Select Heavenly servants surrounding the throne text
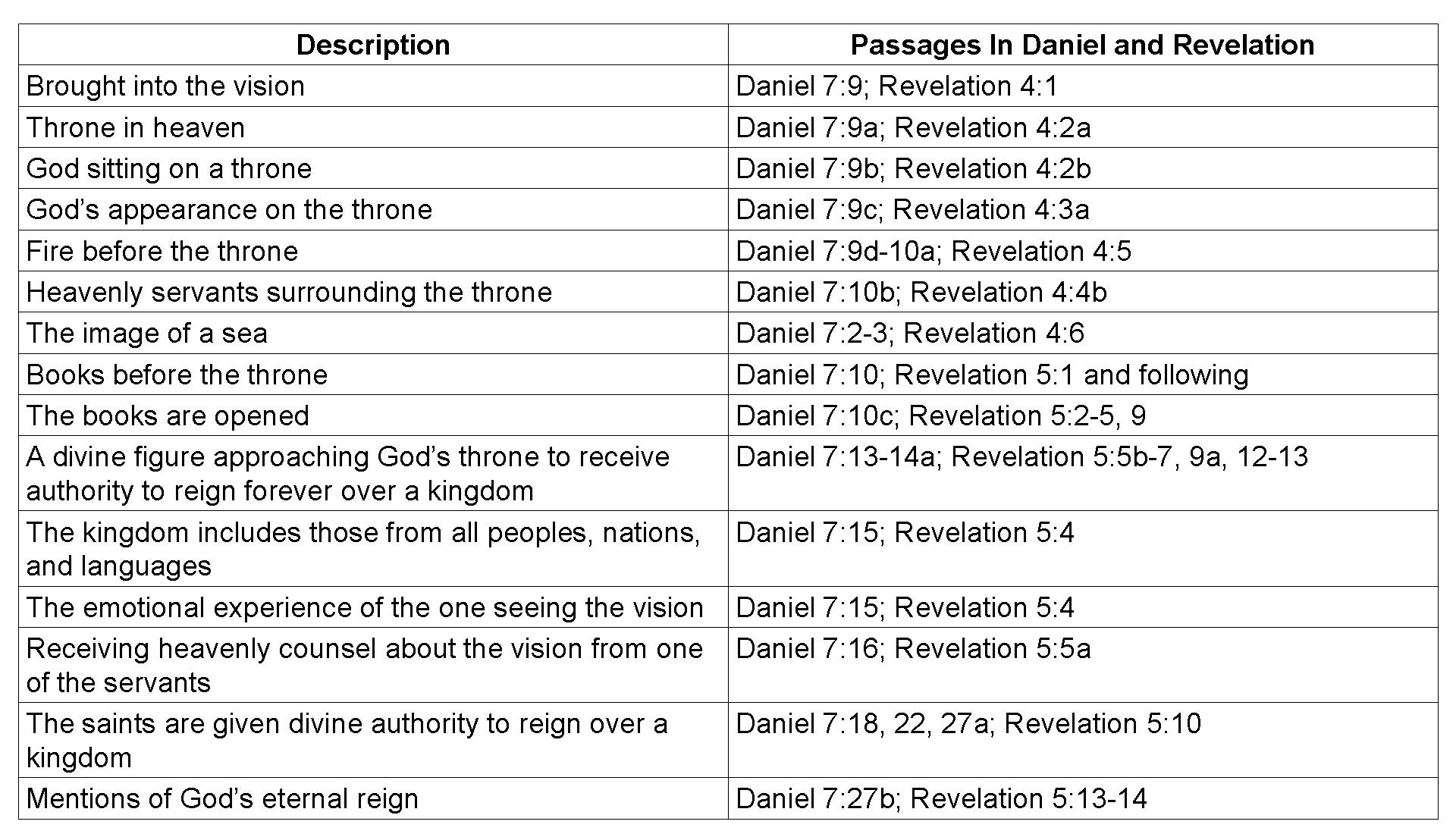The width and height of the screenshot is (1456, 837). pos(289,293)
